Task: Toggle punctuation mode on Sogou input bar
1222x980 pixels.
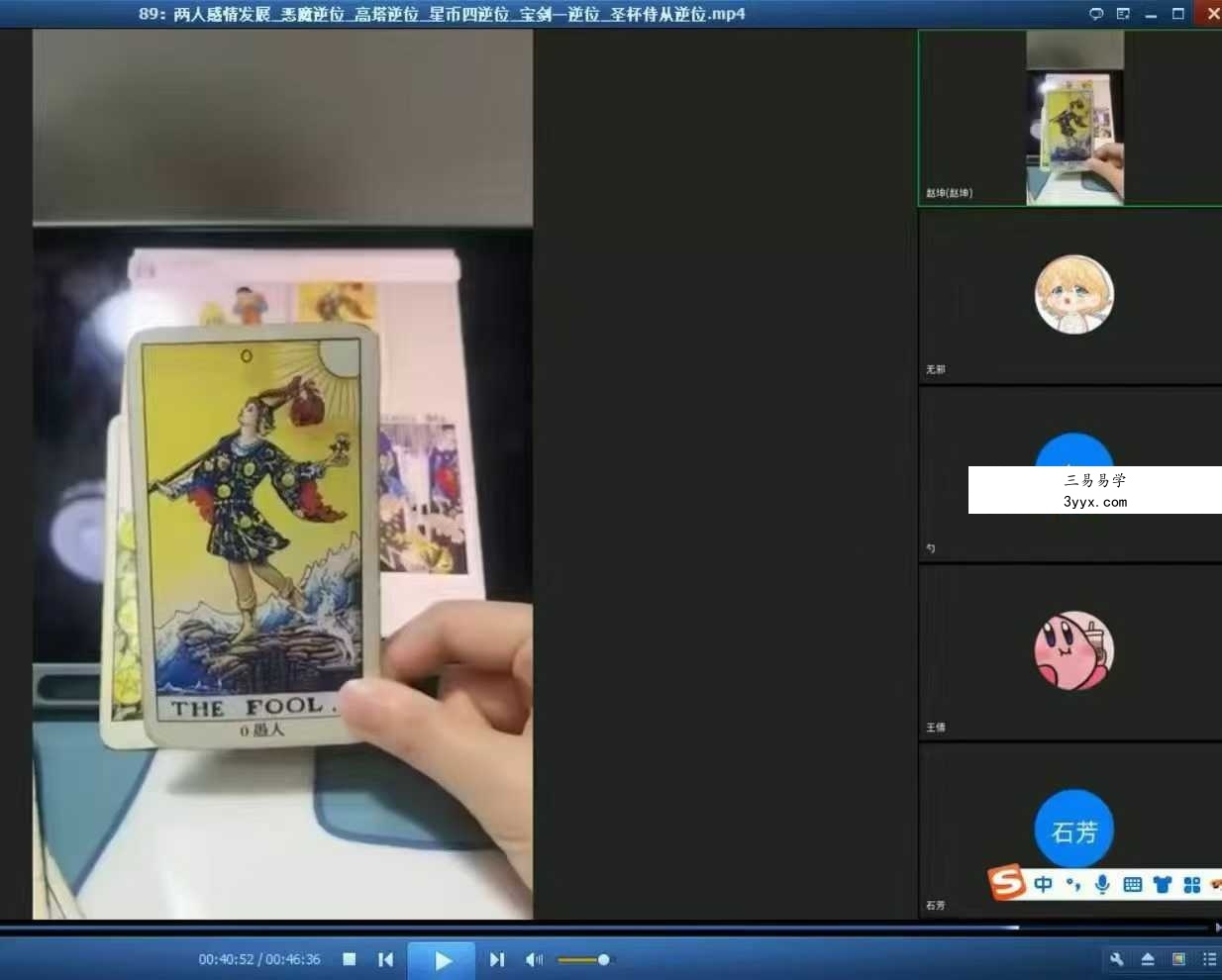Action: click(x=1073, y=884)
